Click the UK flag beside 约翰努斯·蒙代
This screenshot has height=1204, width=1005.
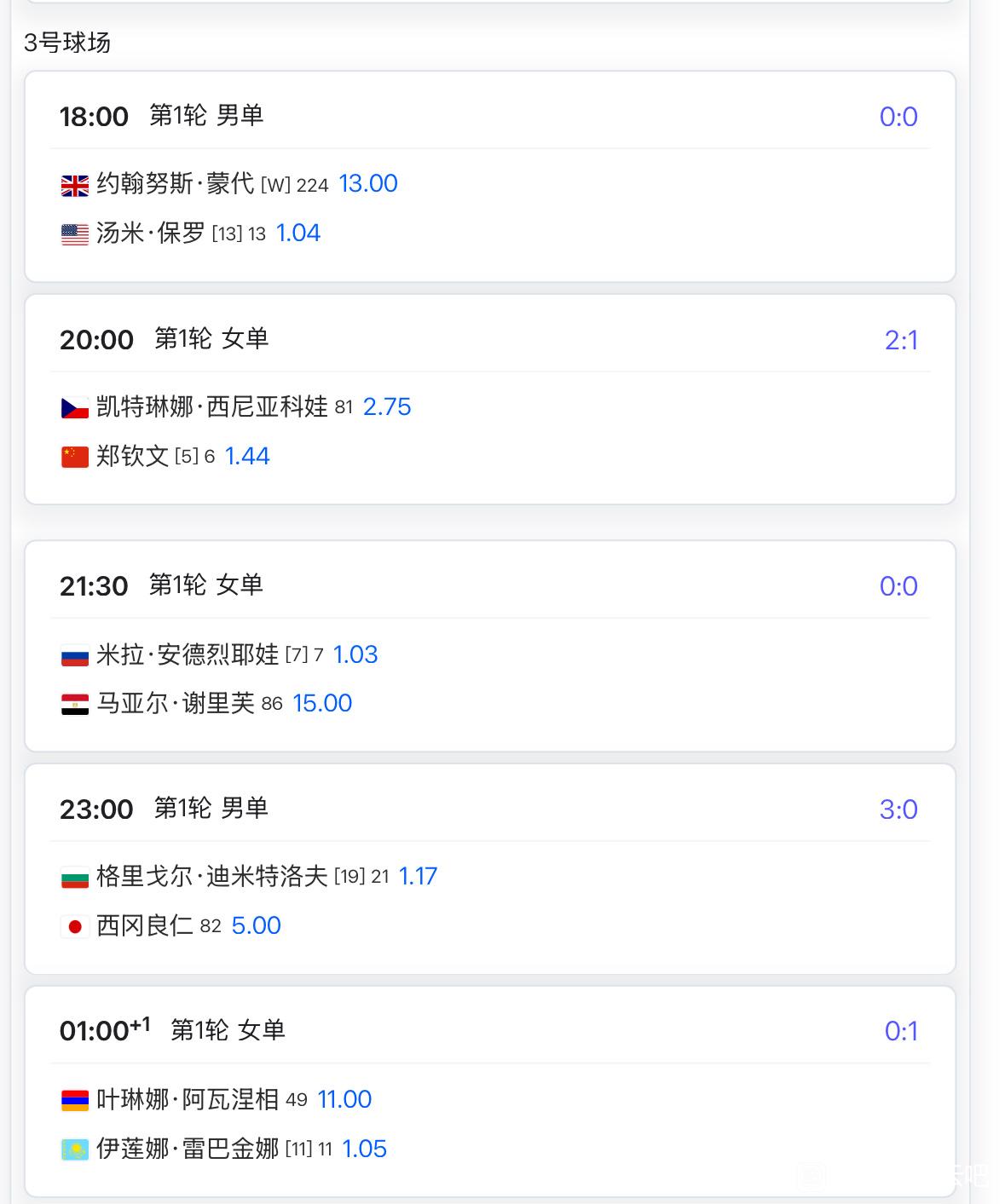click(x=75, y=185)
